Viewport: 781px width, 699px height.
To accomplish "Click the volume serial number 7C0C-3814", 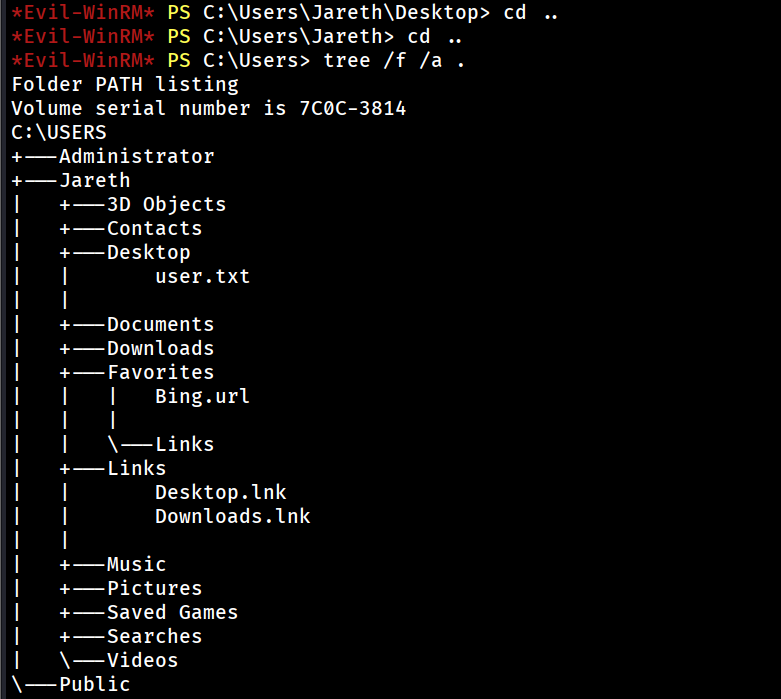I will [352, 108].
